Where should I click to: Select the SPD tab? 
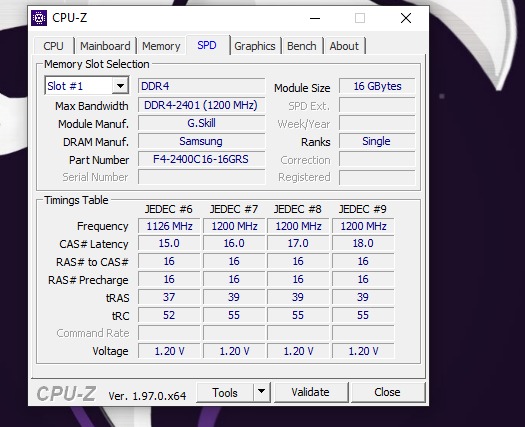coord(207,45)
